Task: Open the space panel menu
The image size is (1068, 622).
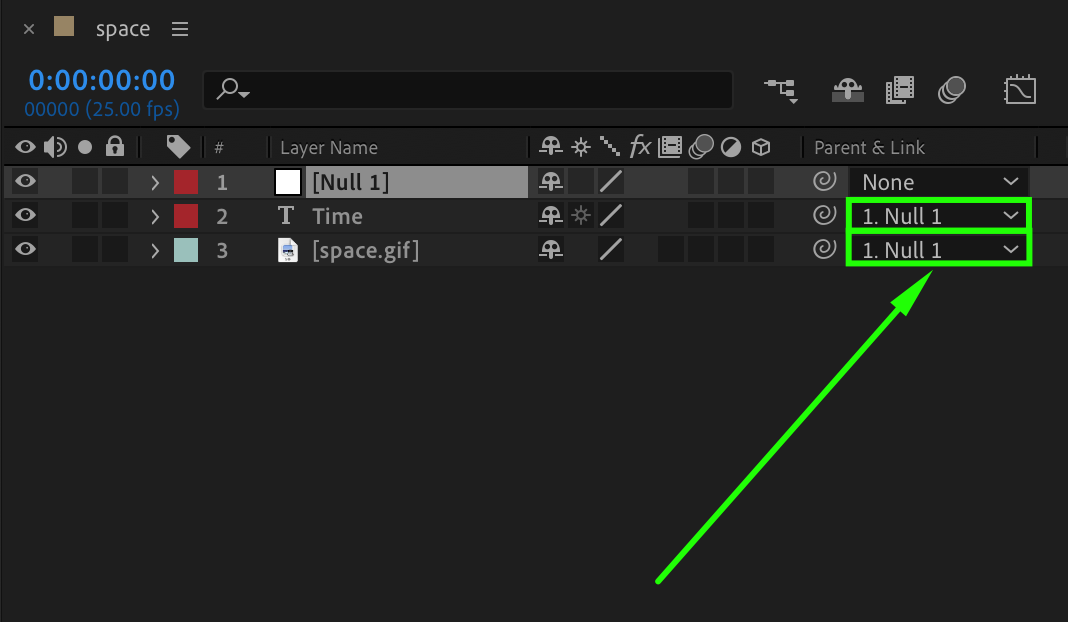Action: [x=180, y=29]
